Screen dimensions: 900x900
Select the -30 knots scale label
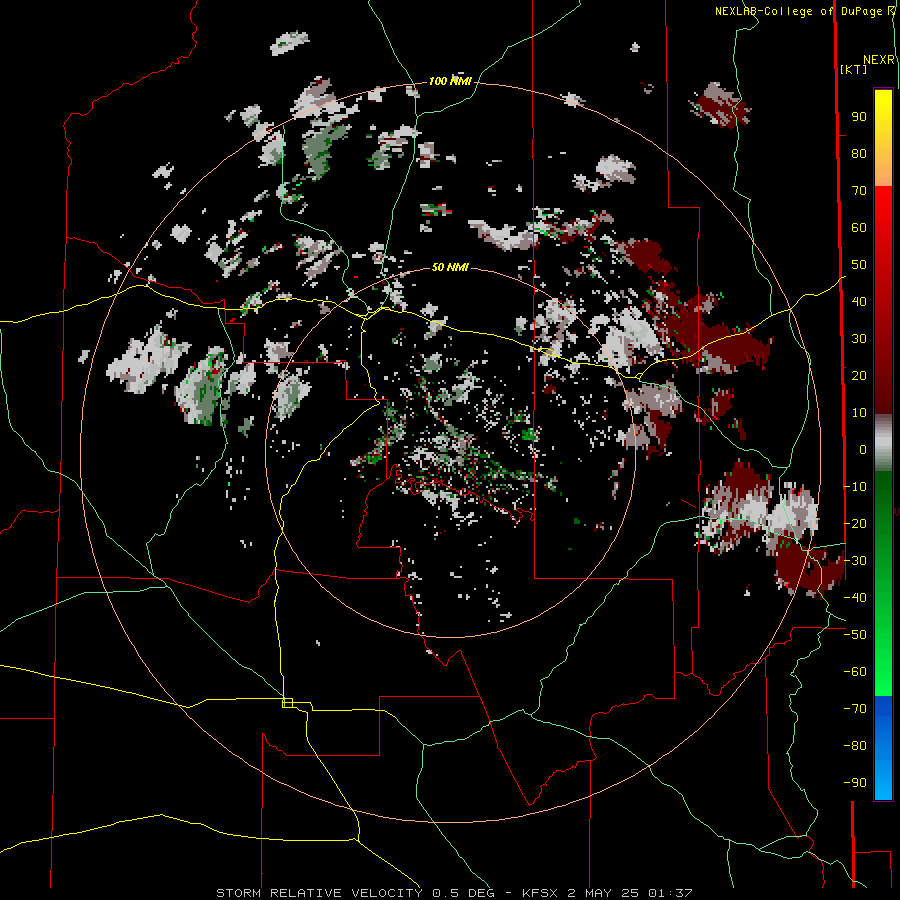pos(855,561)
